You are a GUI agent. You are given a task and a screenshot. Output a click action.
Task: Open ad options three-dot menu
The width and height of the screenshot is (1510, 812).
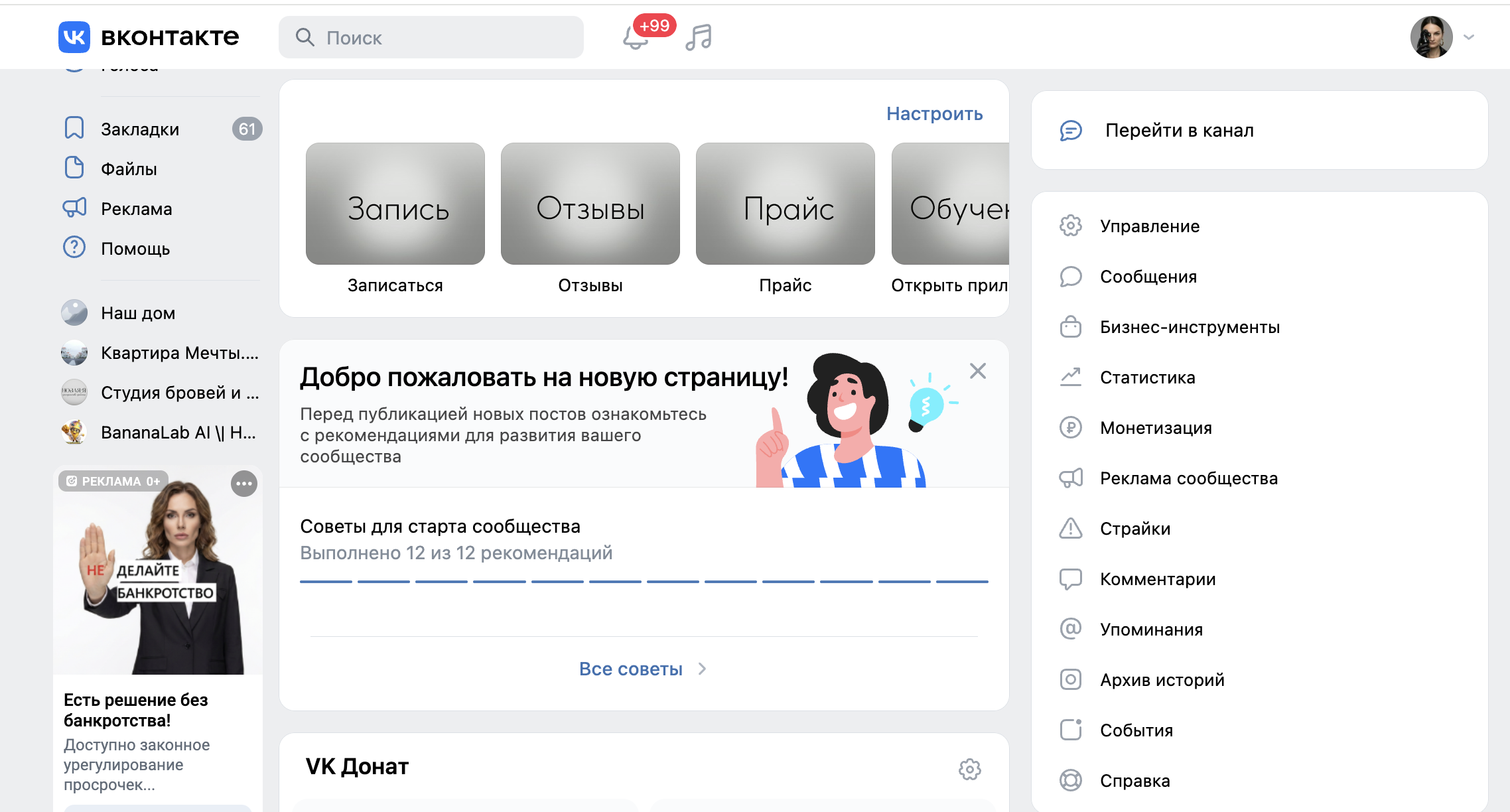click(244, 484)
